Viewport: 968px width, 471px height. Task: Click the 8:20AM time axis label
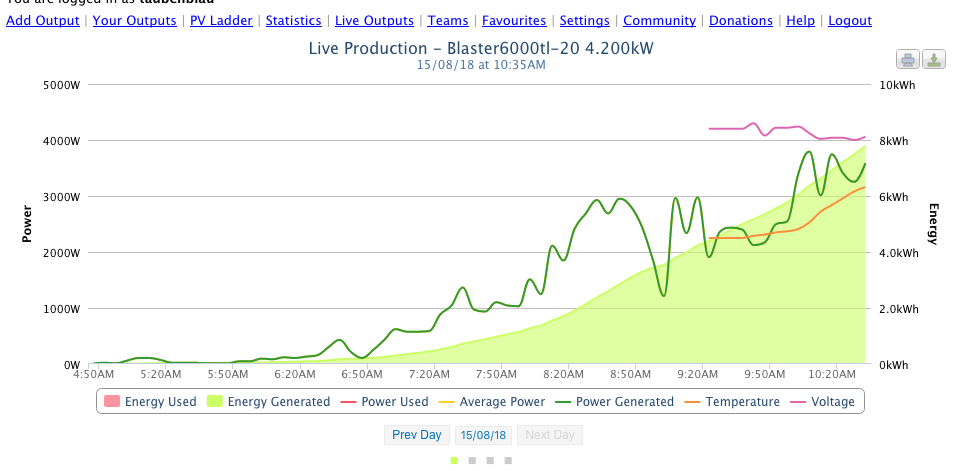pos(566,374)
